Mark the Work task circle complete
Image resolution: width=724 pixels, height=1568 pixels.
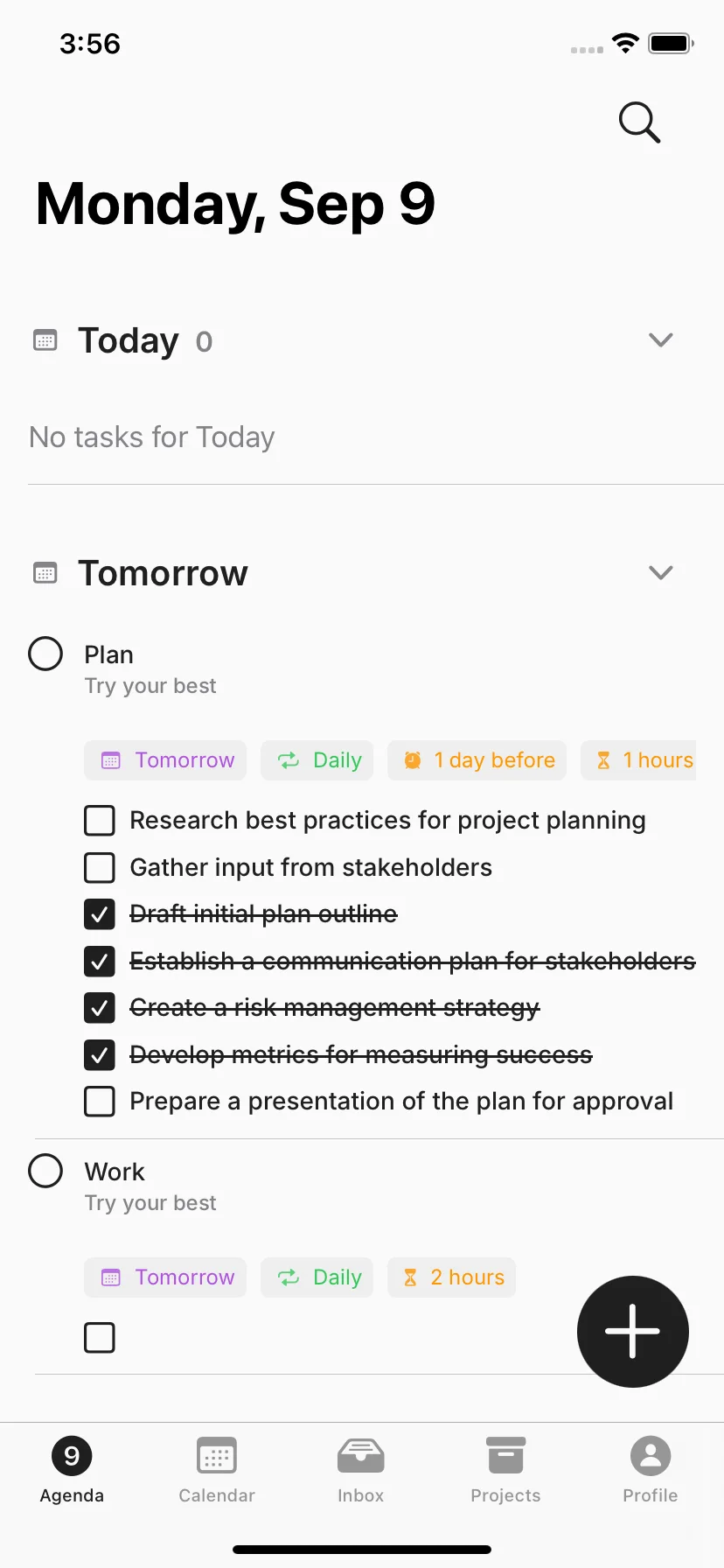click(45, 1171)
